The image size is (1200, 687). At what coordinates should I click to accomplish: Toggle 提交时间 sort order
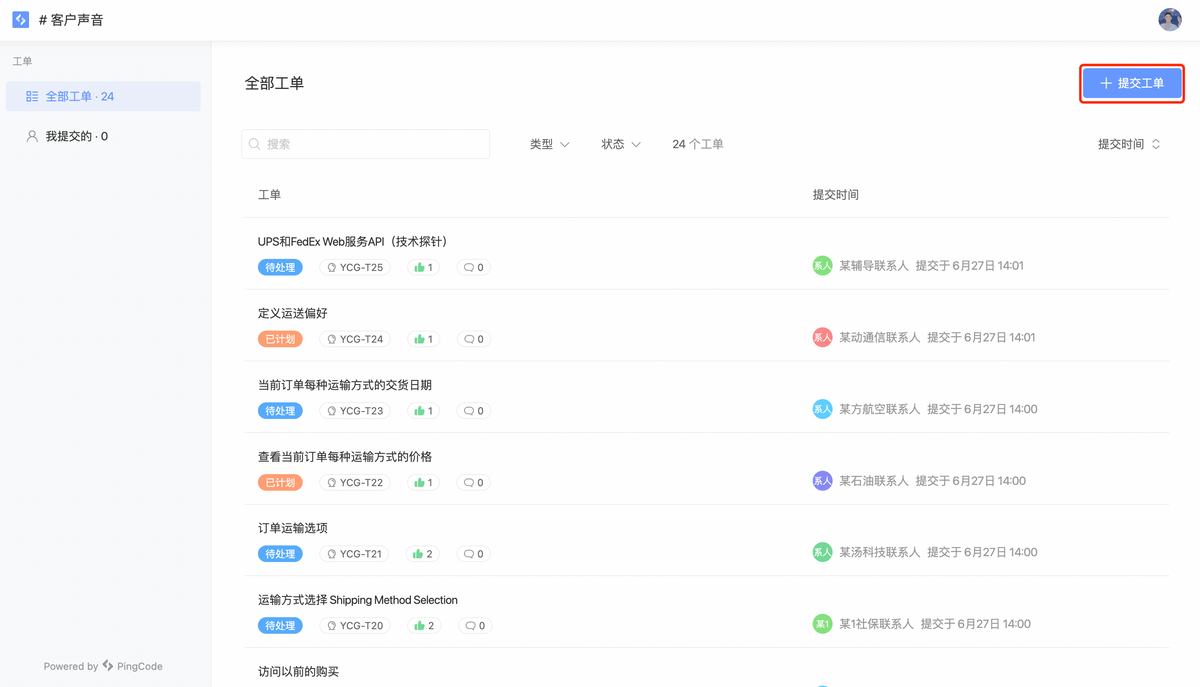[1129, 144]
